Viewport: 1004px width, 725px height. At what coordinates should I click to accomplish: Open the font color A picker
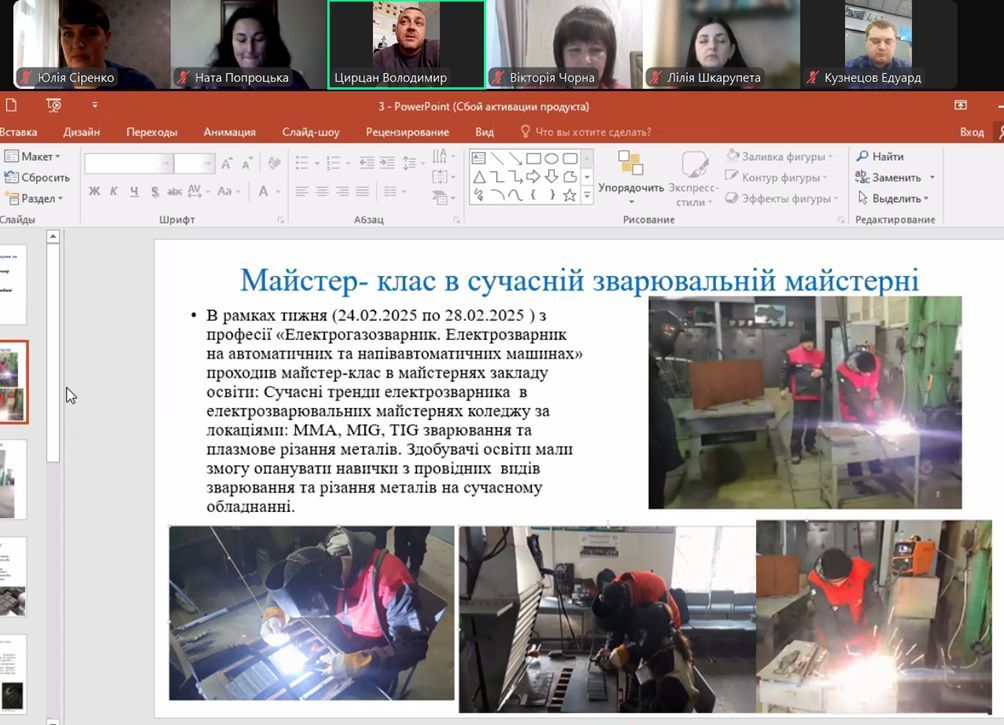click(264, 192)
